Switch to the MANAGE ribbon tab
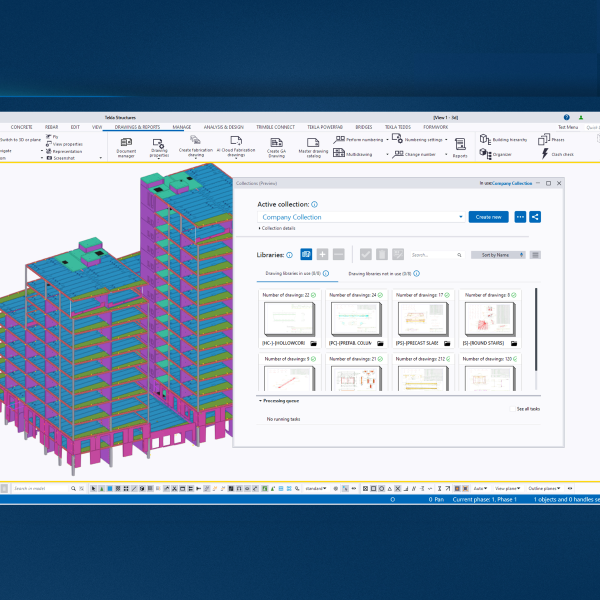 182,127
